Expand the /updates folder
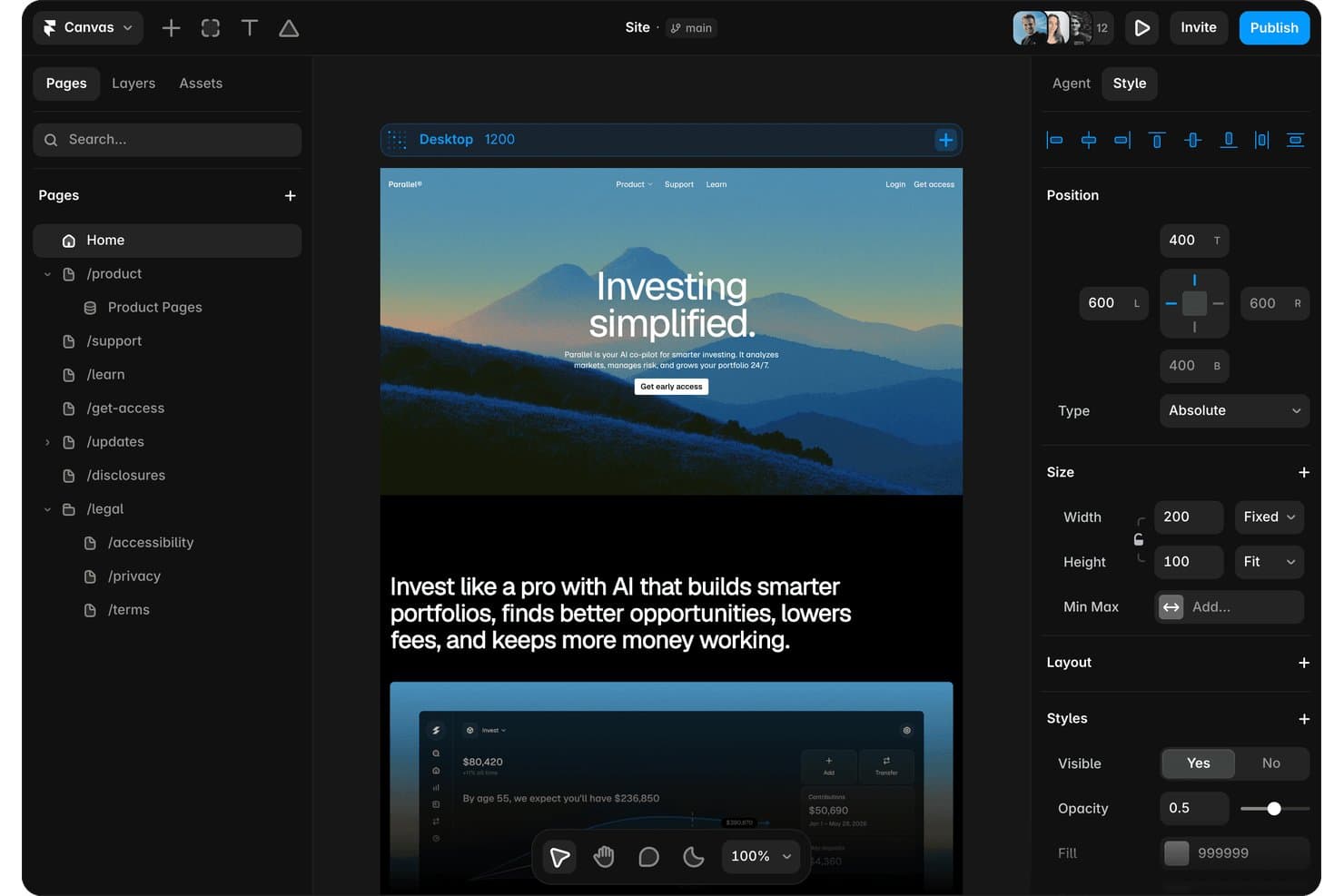 pyautogui.click(x=47, y=442)
